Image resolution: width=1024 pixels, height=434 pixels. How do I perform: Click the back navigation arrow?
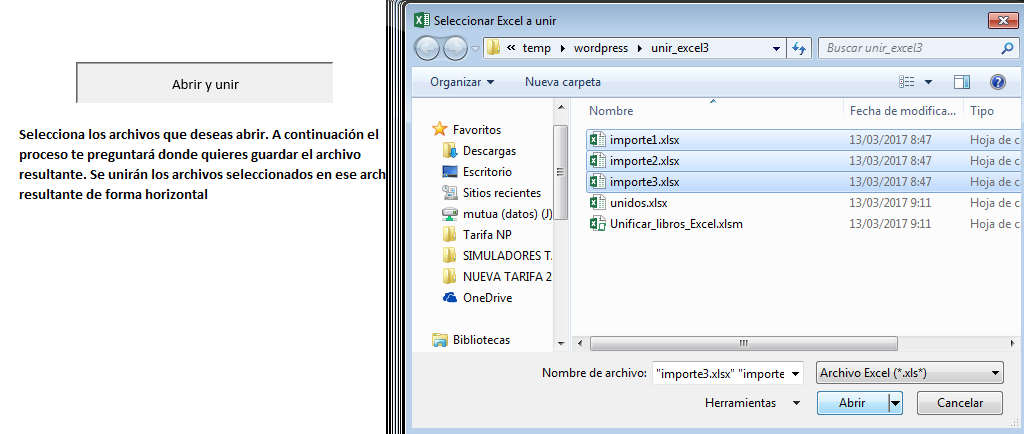(427, 48)
